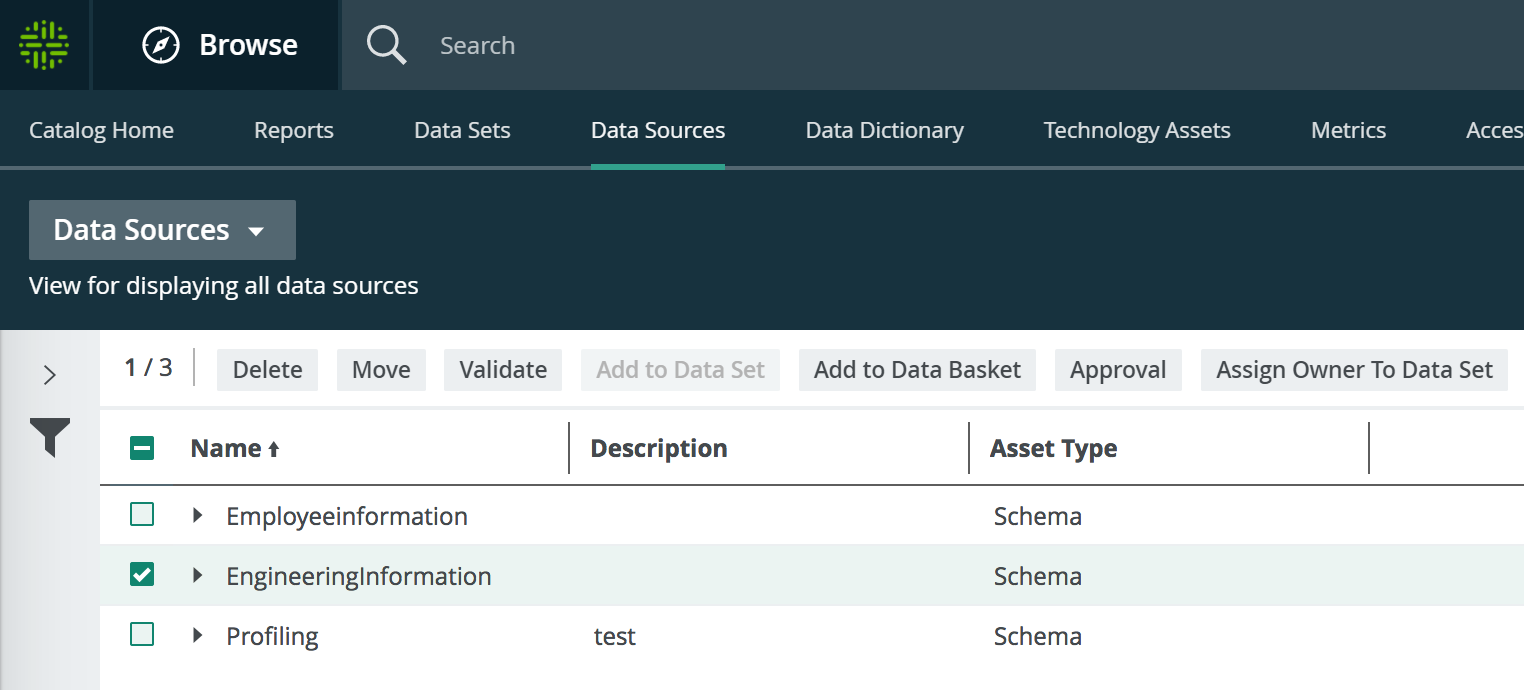The width and height of the screenshot is (1524, 690).
Task: Open the Technology Assets tab
Action: click(1137, 130)
